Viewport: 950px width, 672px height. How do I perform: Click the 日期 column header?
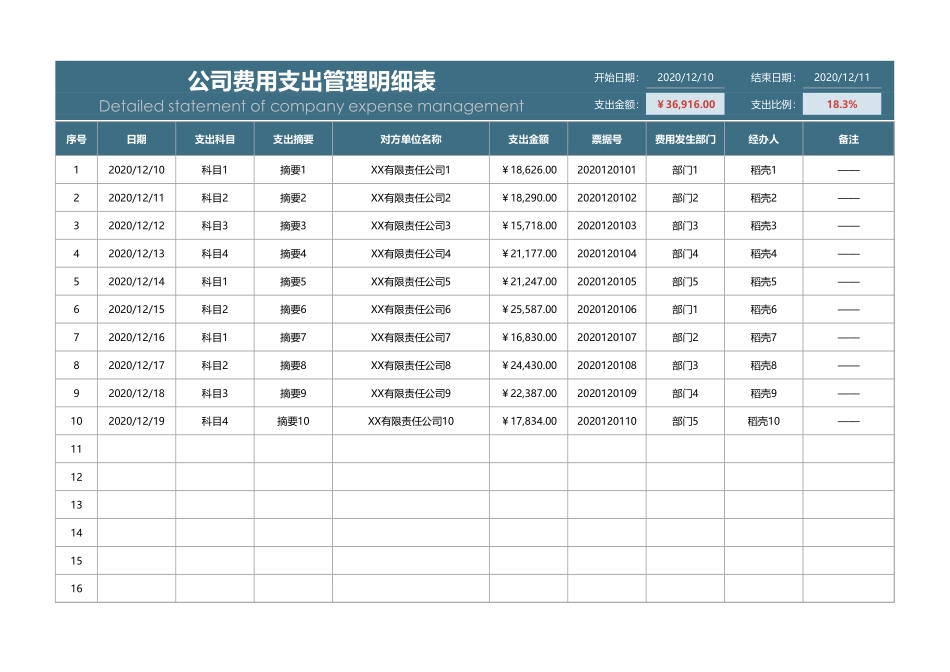(136, 139)
